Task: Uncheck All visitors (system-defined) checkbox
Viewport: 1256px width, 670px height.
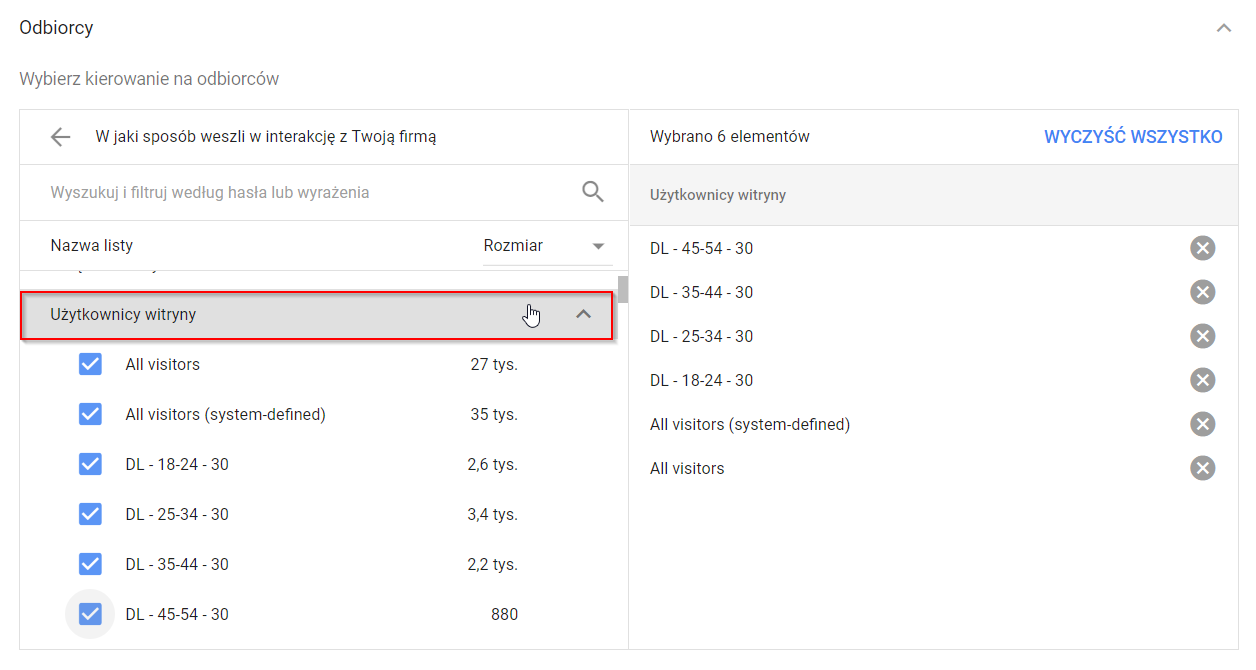Action: point(90,414)
